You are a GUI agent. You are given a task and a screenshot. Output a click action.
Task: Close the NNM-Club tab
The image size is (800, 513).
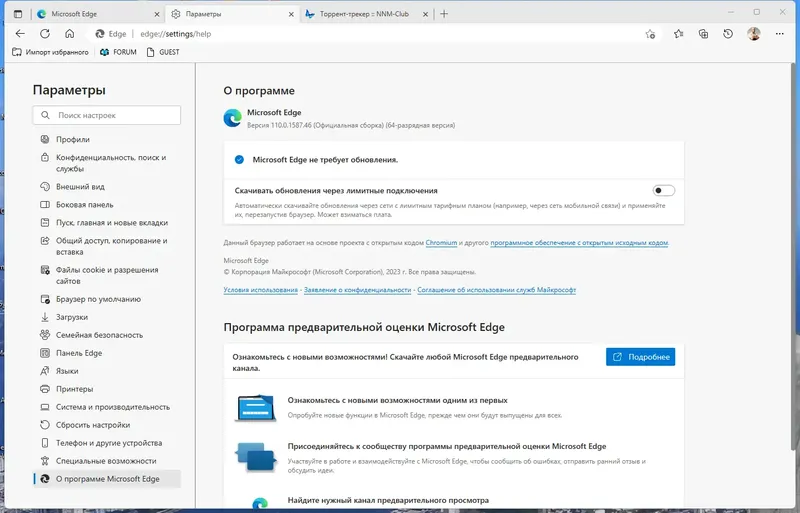pyautogui.click(x=425, y=14)
